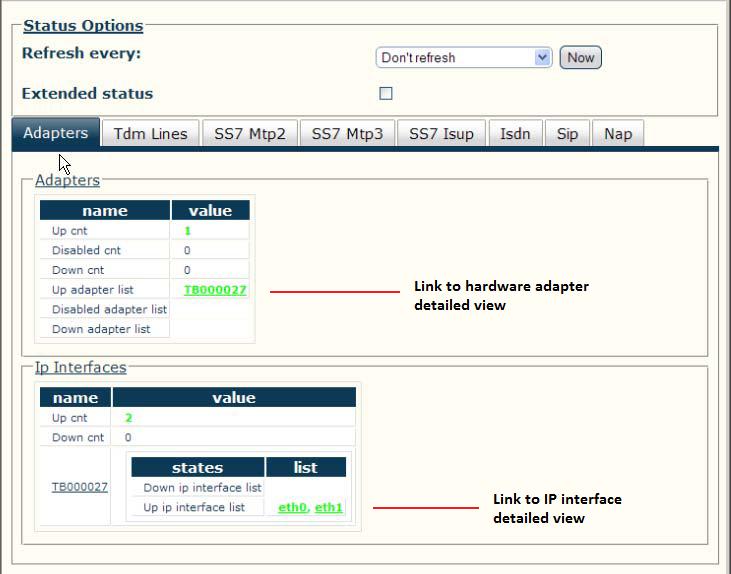This screenshot has width=731, height=574.
Task: Open the Nap tab
Action: point(618,134)
